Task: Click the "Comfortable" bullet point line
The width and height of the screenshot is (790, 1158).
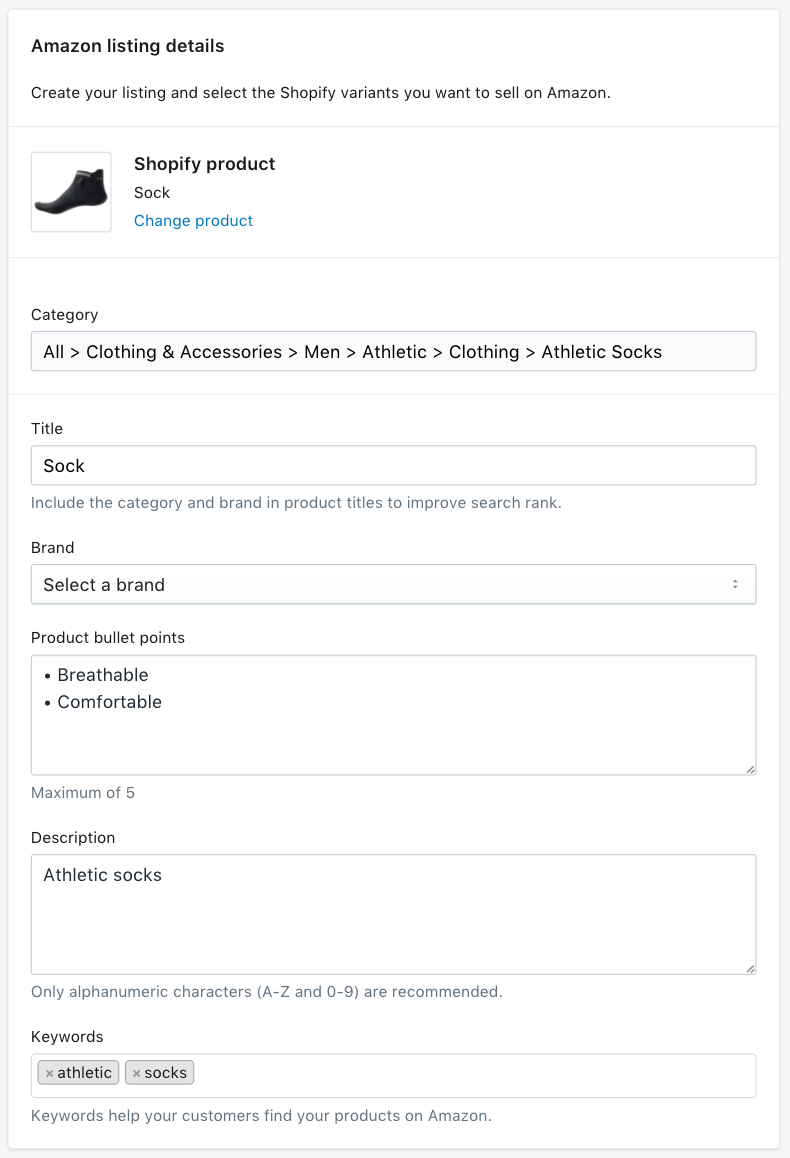Action: coord(109,702)
